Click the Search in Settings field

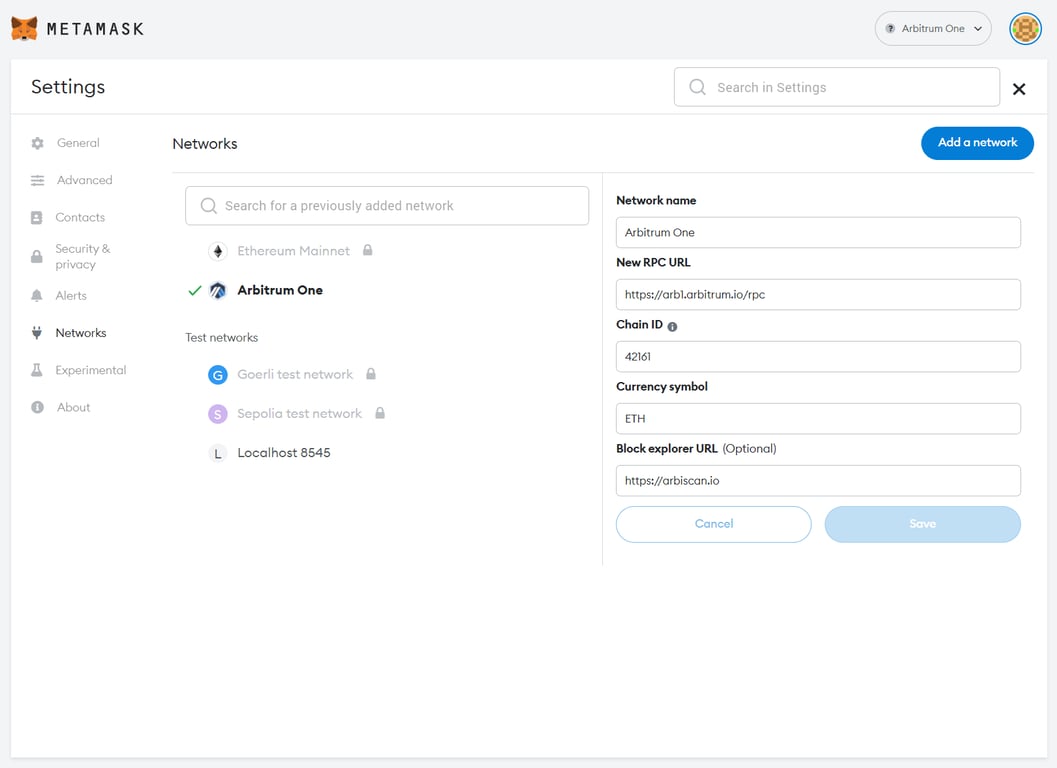836,87
